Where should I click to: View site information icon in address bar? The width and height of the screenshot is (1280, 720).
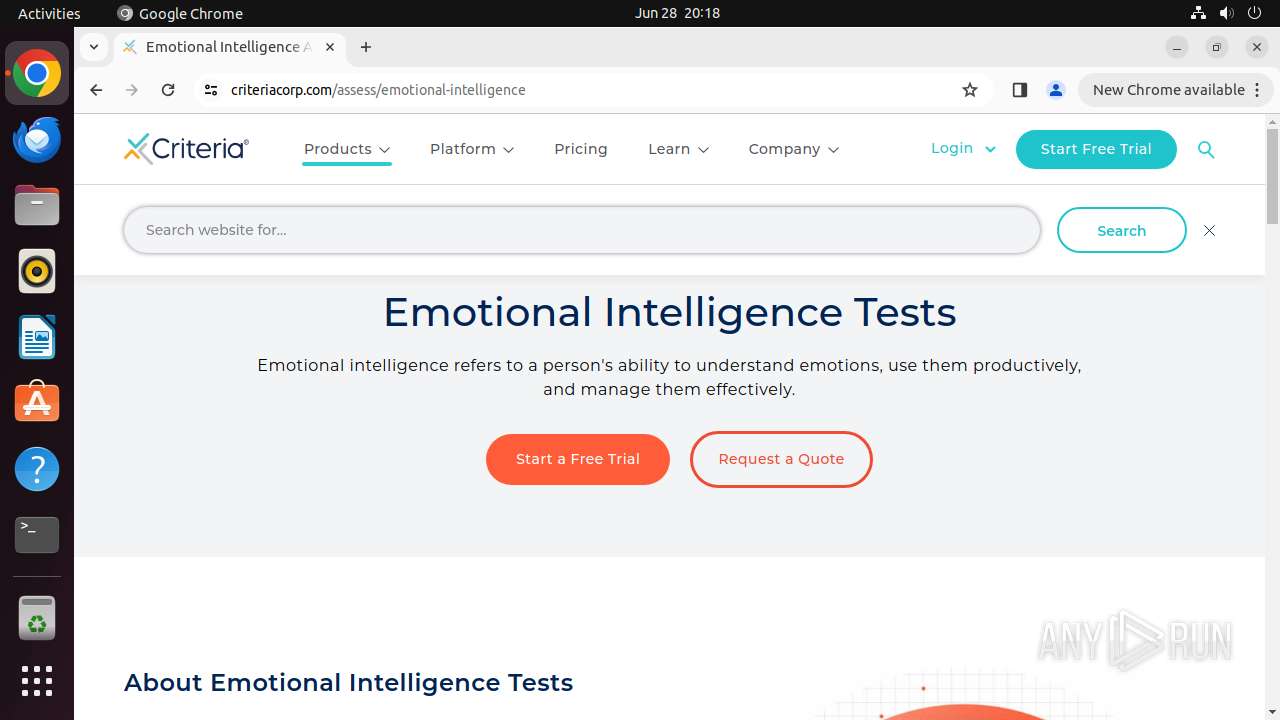pos(210,90)
